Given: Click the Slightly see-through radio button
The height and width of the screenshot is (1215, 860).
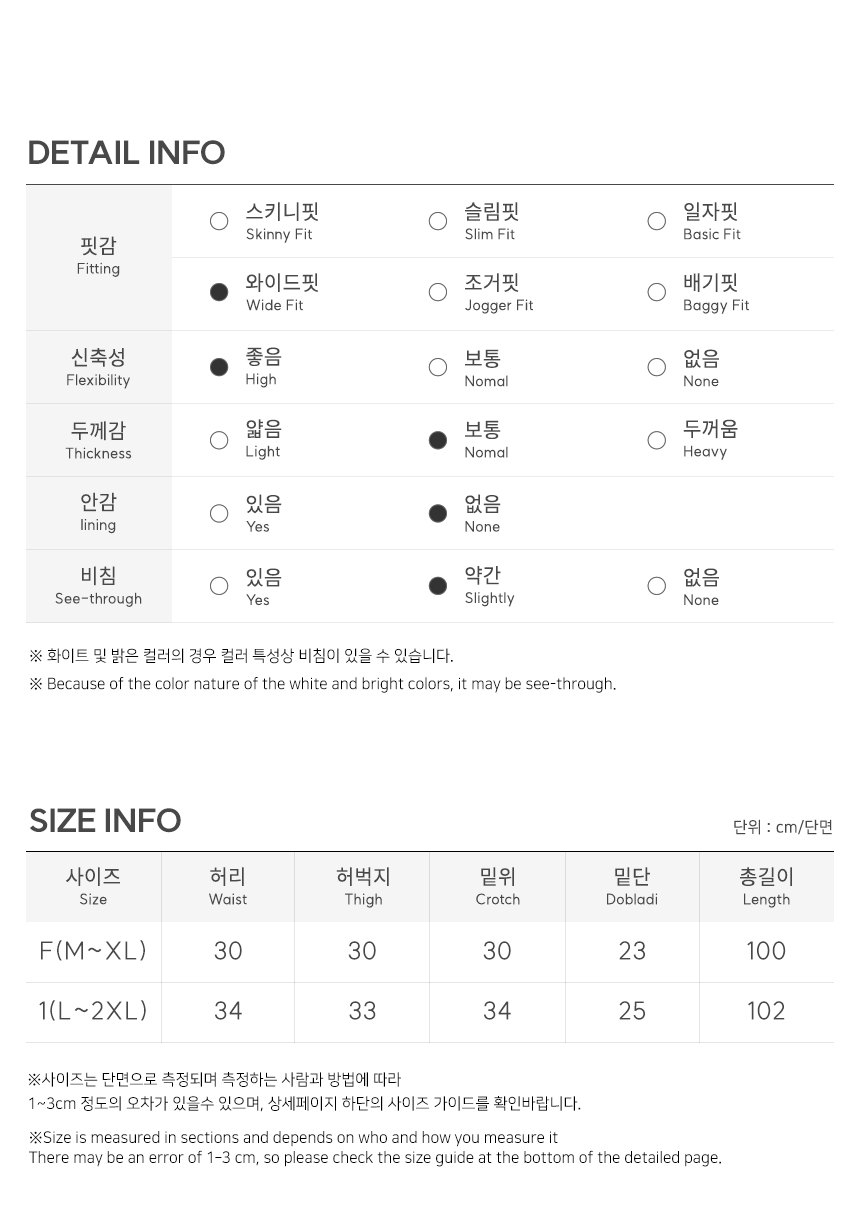Looking at the screenshot, I should pyautogui.click(x=438, y=586).
